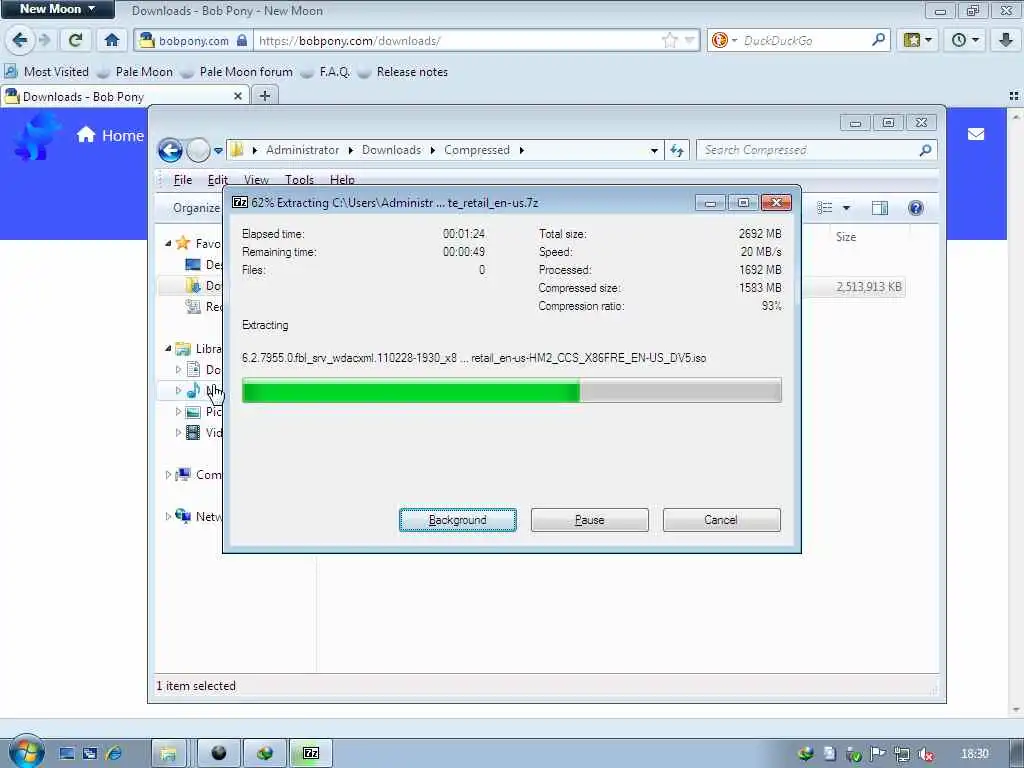Open the browser history clock button
Viewport: 1024px width, 768px height.
pyautogui.click(x=965, y=40)
